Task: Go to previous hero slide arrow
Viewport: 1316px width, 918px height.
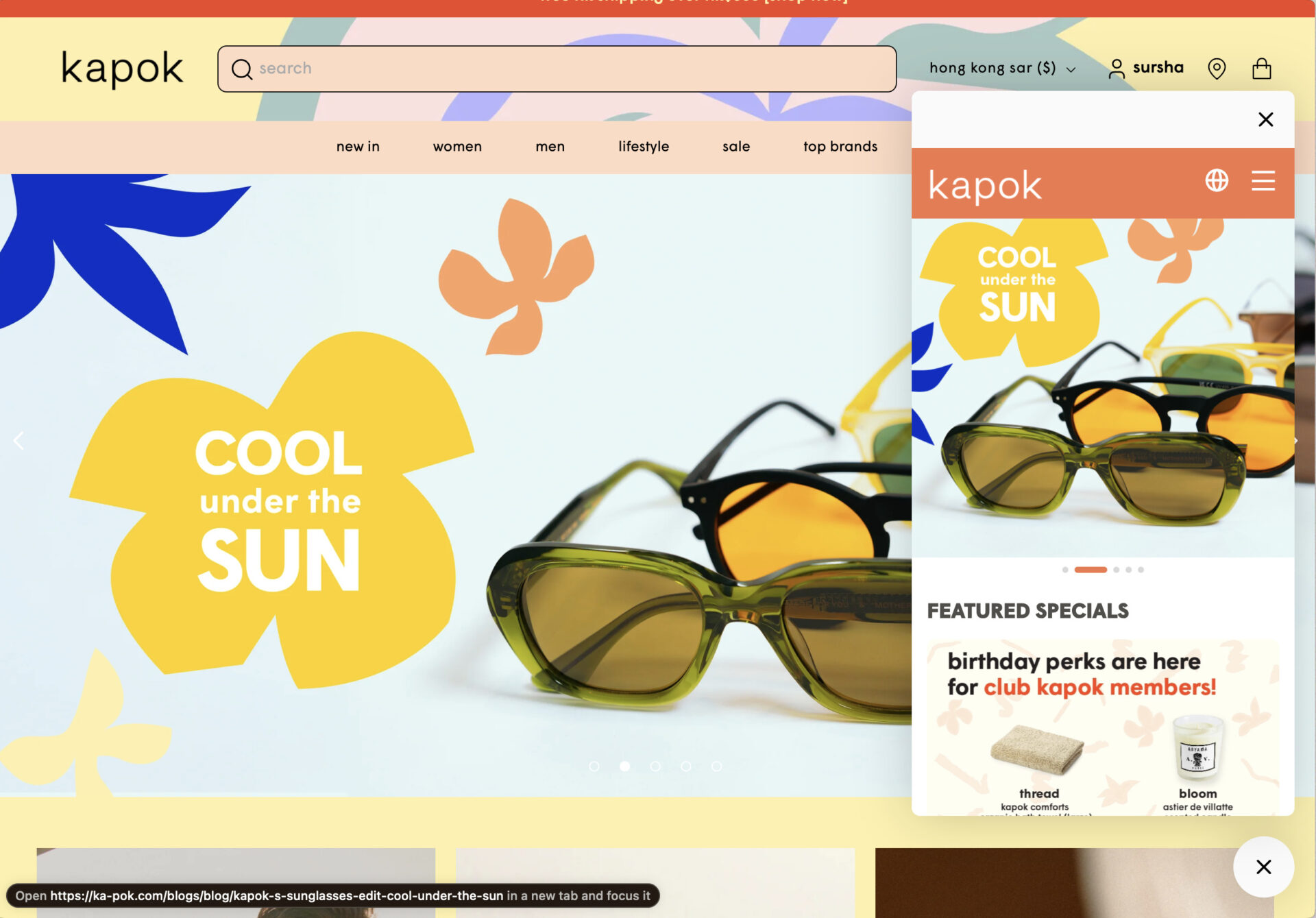Action: [x=19, y=440]
